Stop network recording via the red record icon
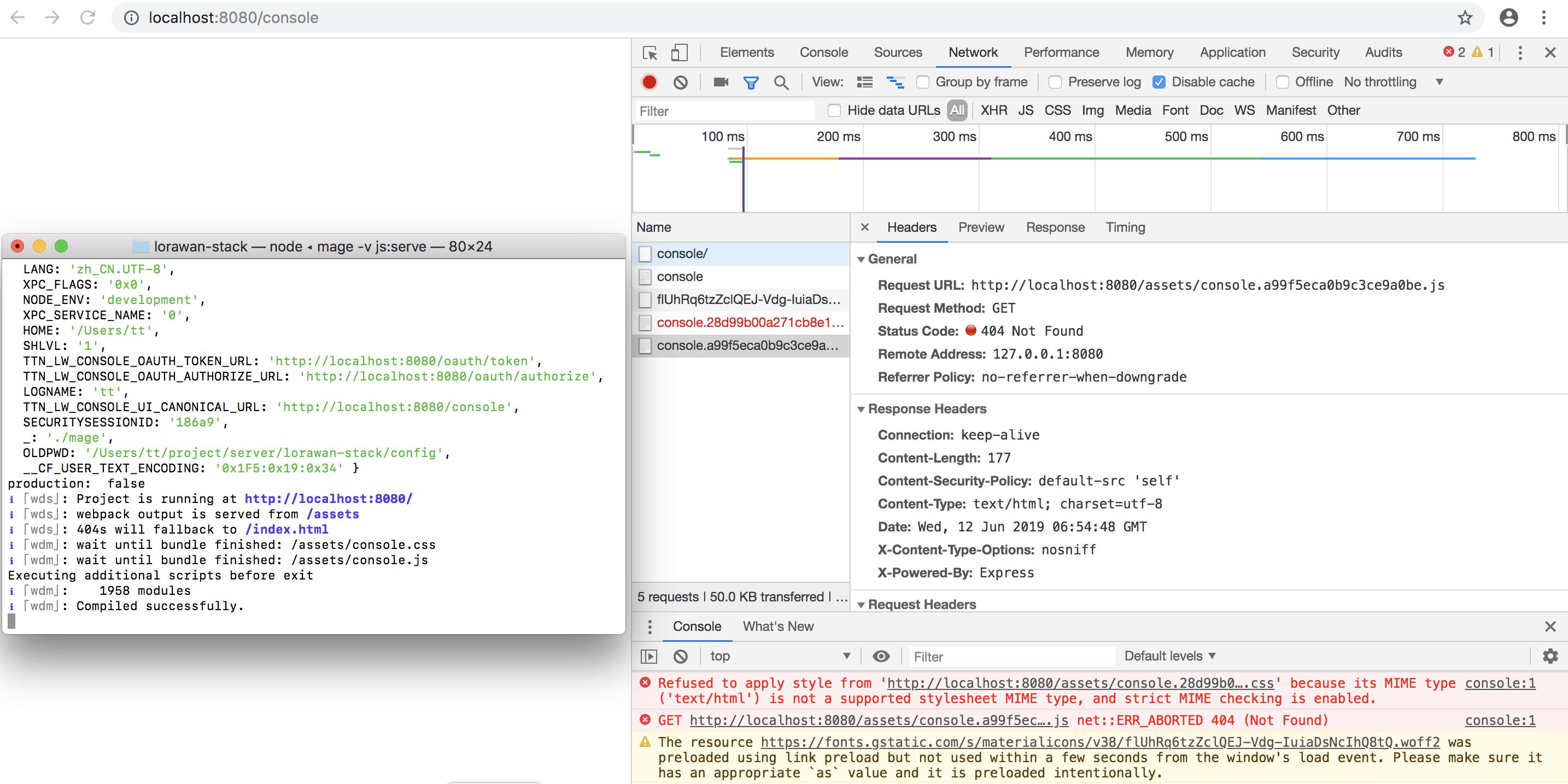The width and height of the screenshot is (1568, 784). coord(649,81)
